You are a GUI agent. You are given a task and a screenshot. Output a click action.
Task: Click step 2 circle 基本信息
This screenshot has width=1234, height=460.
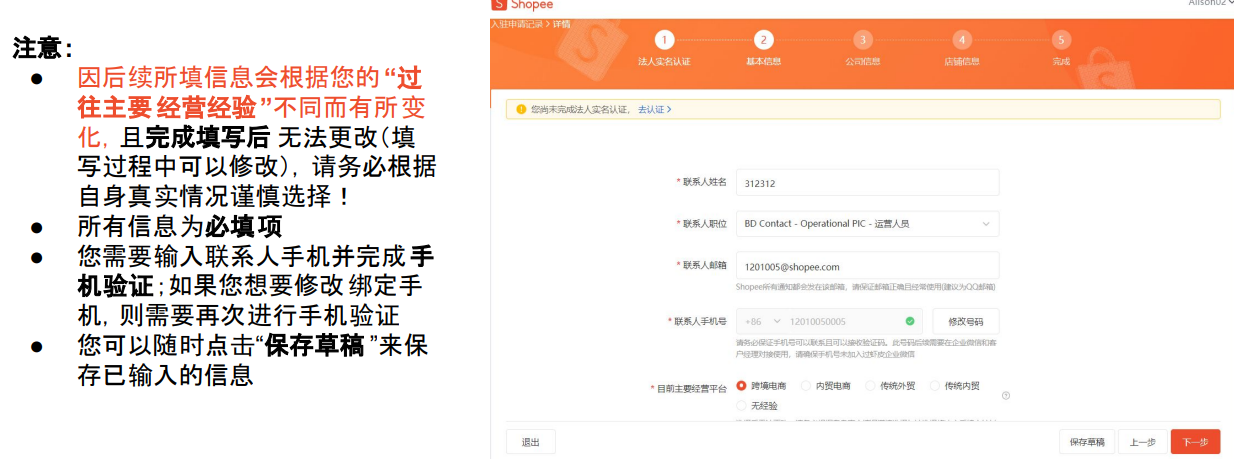[x=764, y=40]
